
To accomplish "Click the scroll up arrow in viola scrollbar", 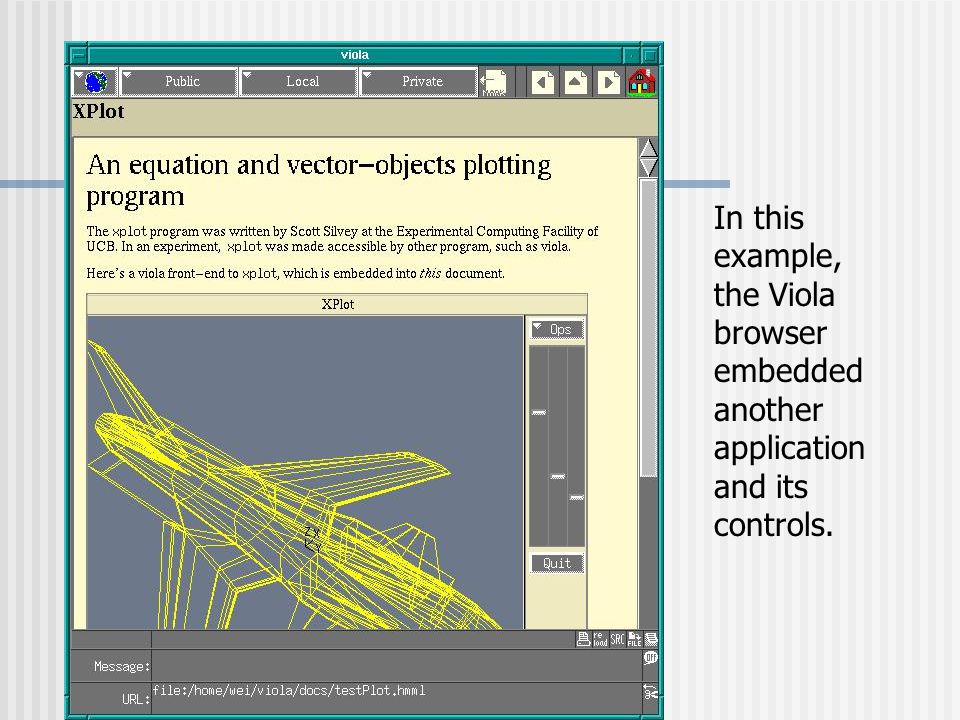I will pos(648,148).
